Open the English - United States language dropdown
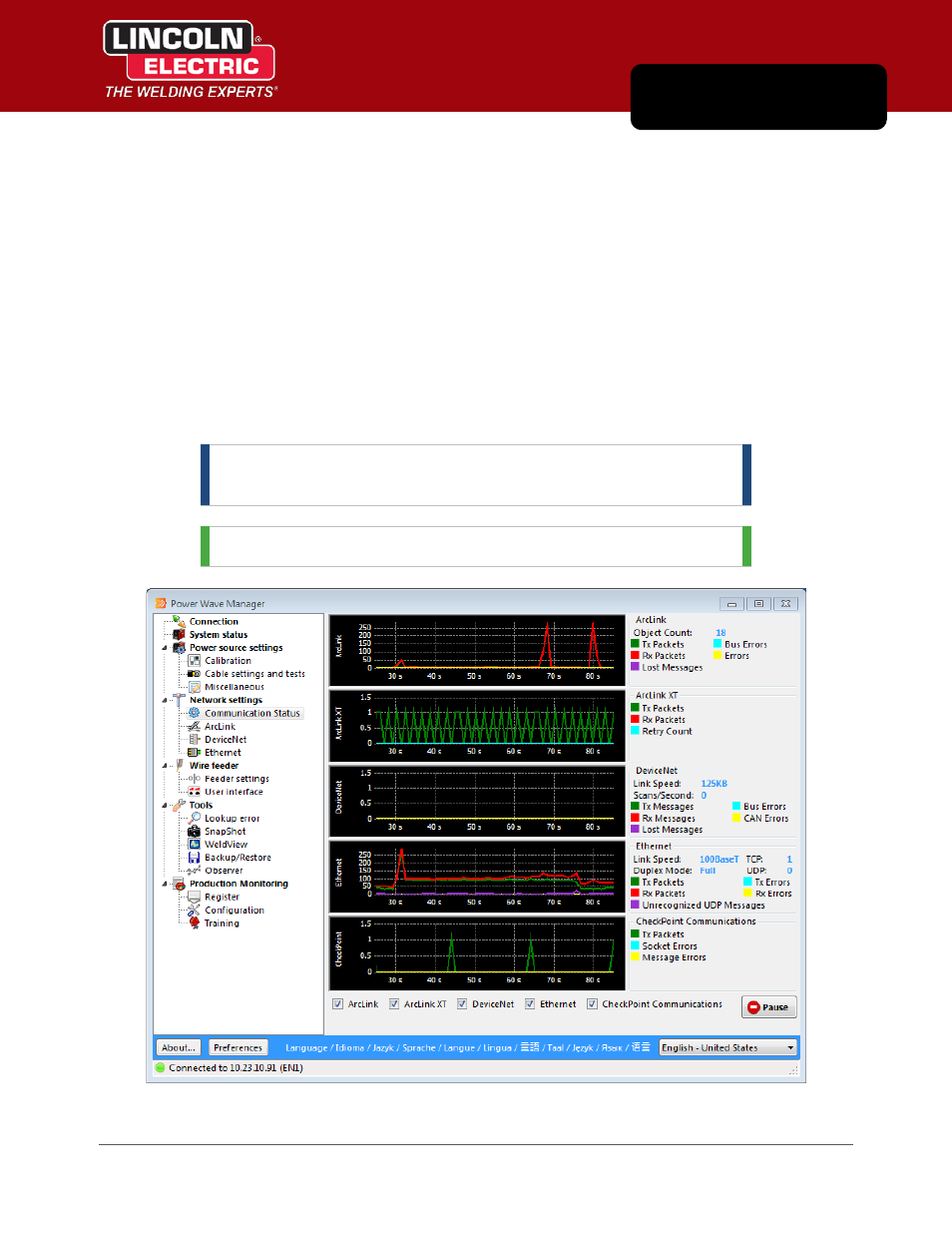This screenshot has height=1233, width=952. 727,1047
